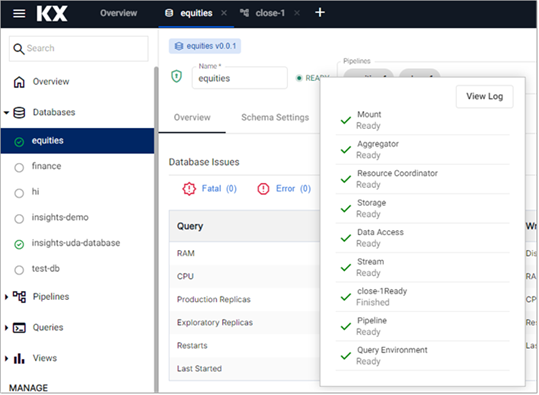Open Overview in the sidebar
This screenshot has width=539, height=395.
point(51,82)
